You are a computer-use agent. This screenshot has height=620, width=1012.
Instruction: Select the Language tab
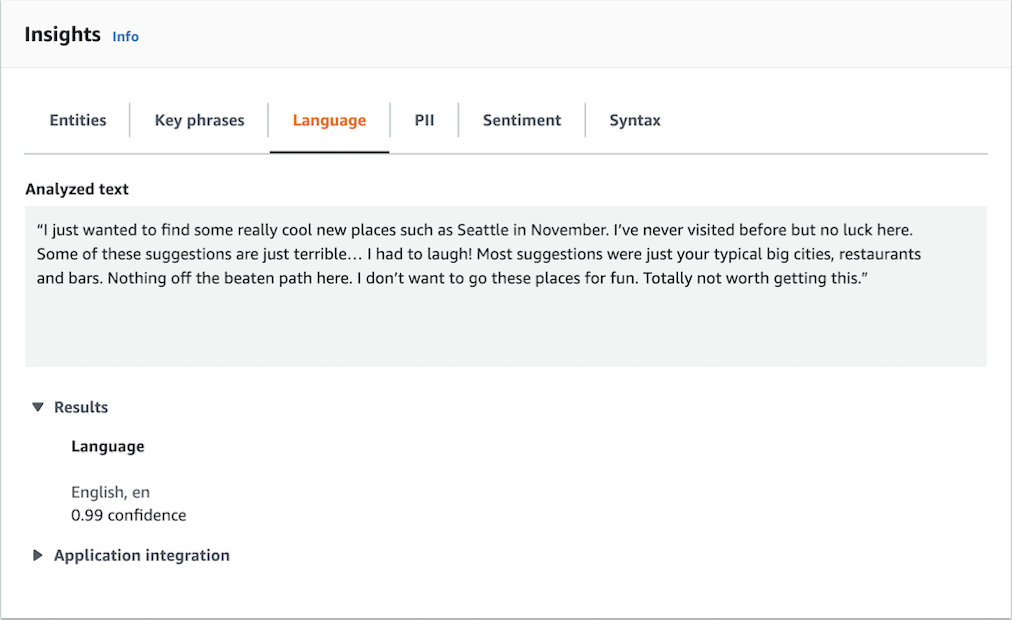coord(329,121)
